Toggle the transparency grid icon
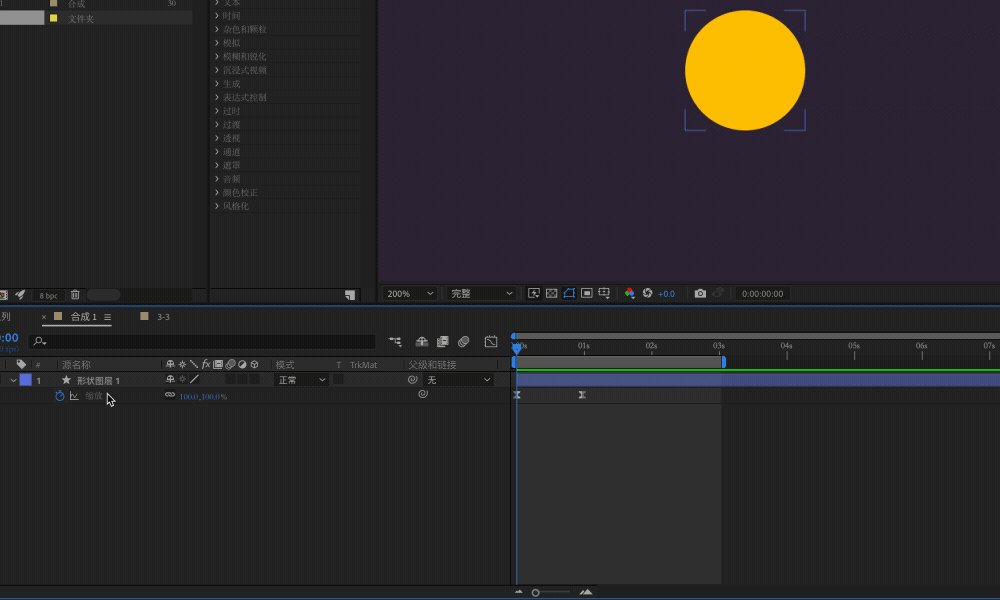Viewport: 1000px width, 600px height. point(552,293)
